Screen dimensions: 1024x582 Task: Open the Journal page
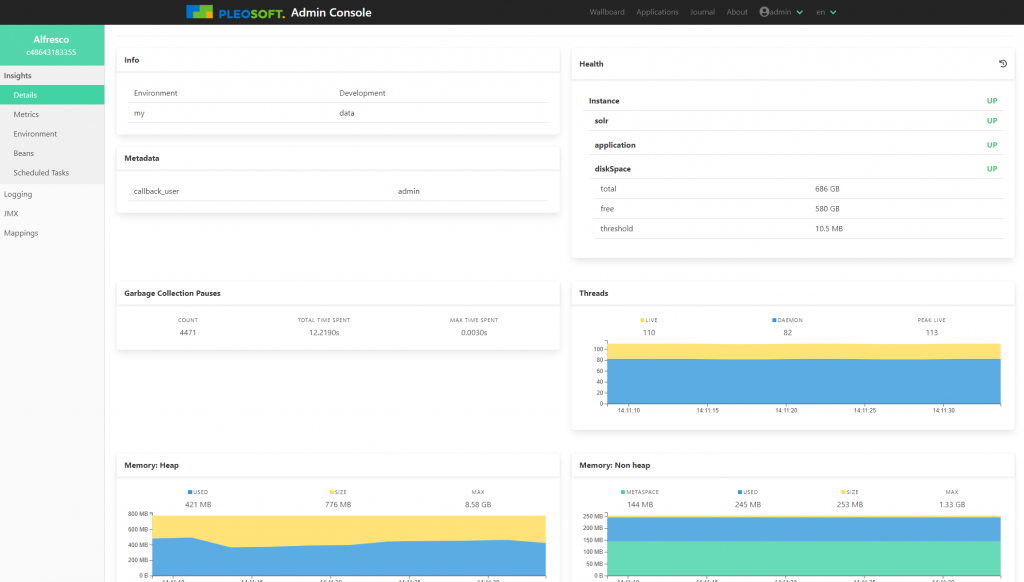(702, 12)
